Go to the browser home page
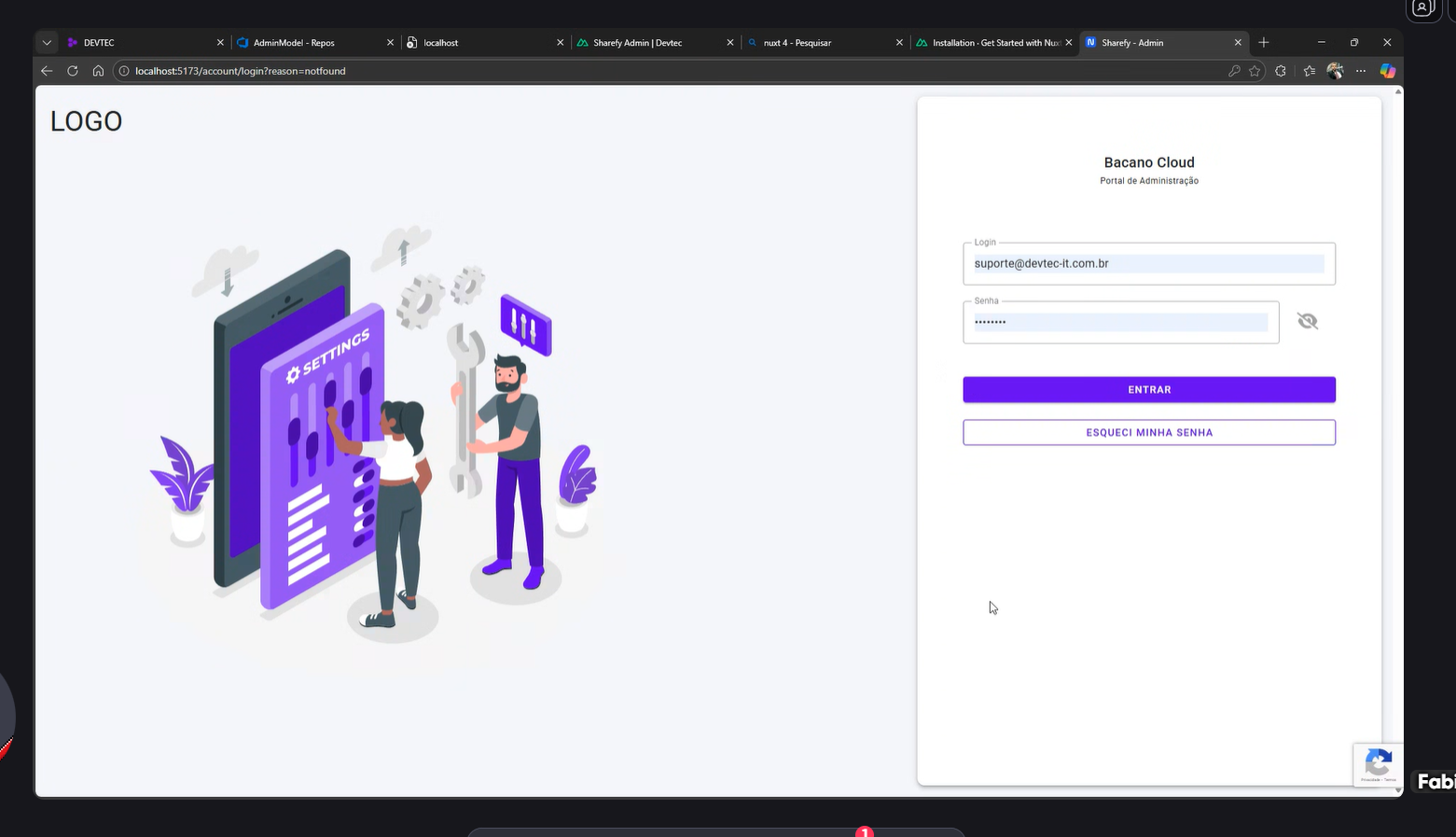Screen dimensions: 1456x837 point(98,71)
